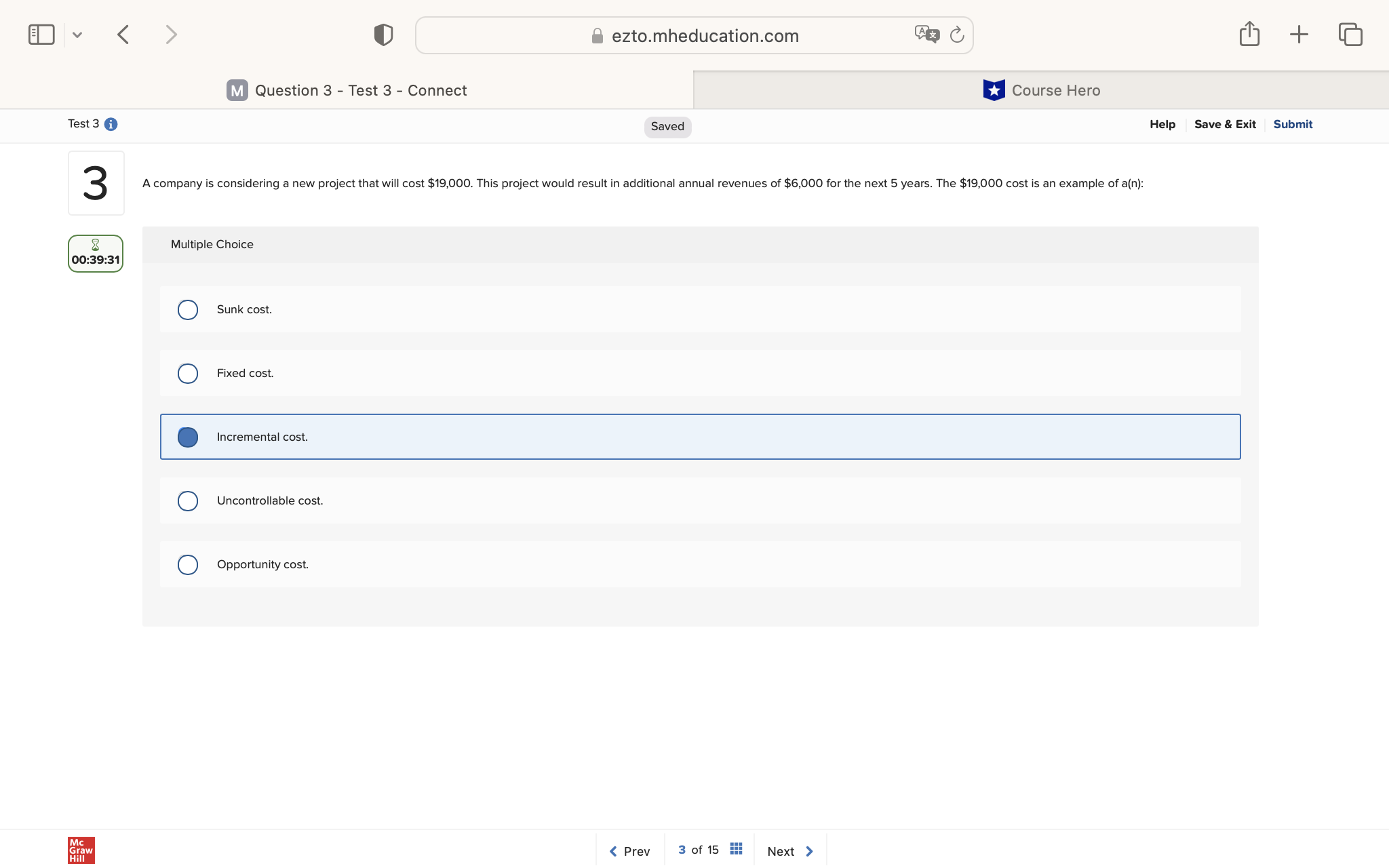Viewport: 1389px width, 868px height.
Task: Click the Share icon in toolbar
Action: 1249,34
